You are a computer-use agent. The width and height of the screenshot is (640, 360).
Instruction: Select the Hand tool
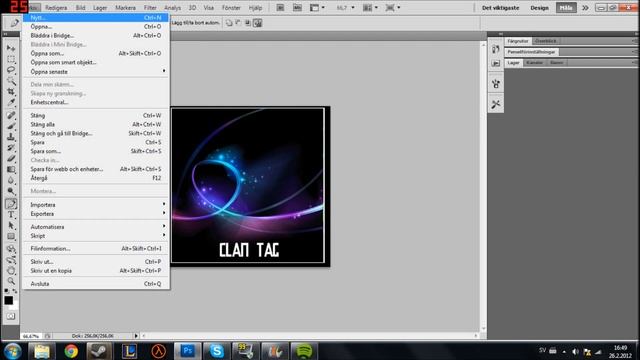pos(11,270)
